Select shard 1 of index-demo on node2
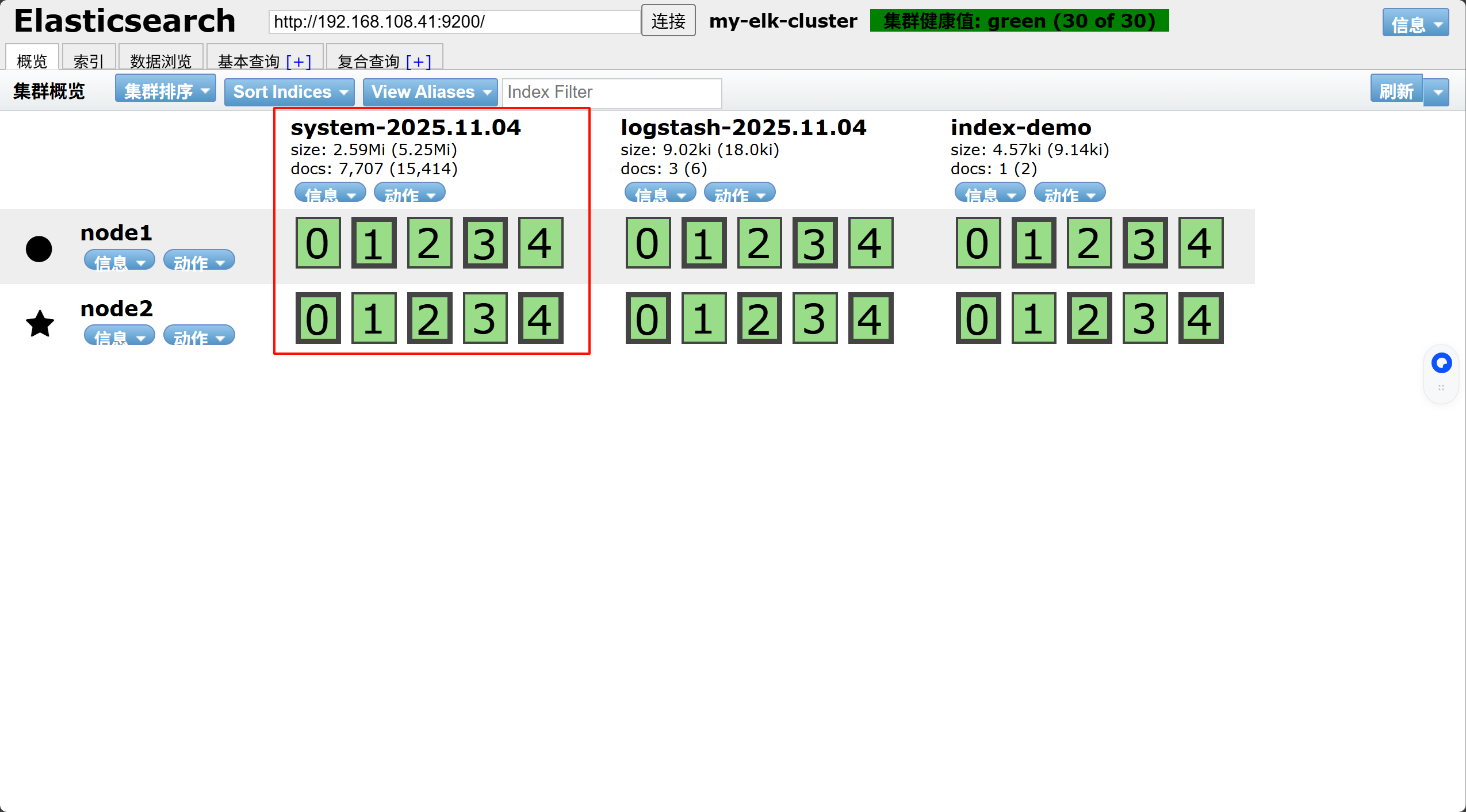1466x812 pixels. coord(1034,318)
